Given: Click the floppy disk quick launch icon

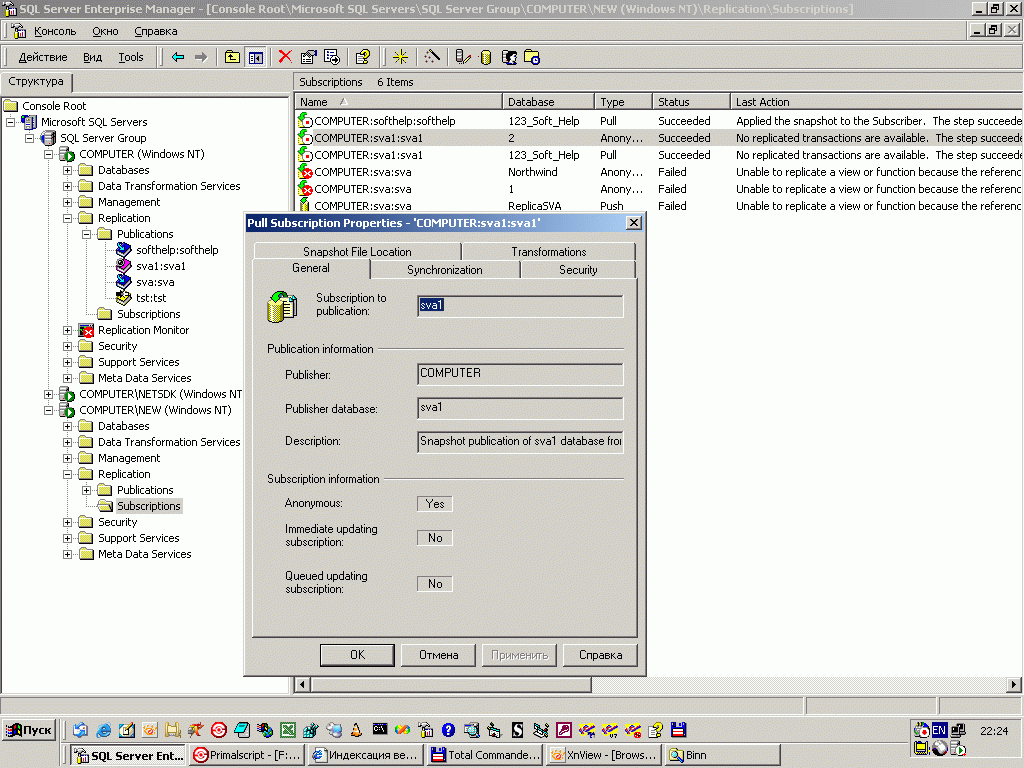Looking at the screenshot, I should click(x=679, y=730).
